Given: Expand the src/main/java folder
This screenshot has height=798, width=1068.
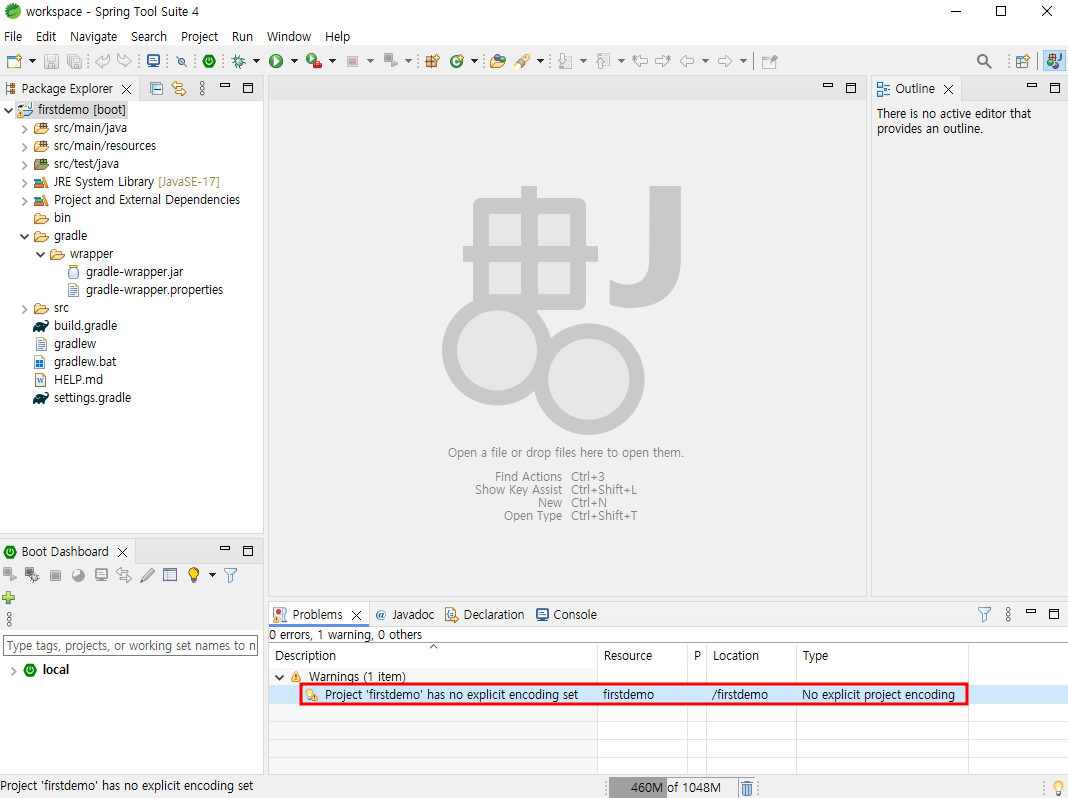Looking at the screenshot, I should pos(25,128).
